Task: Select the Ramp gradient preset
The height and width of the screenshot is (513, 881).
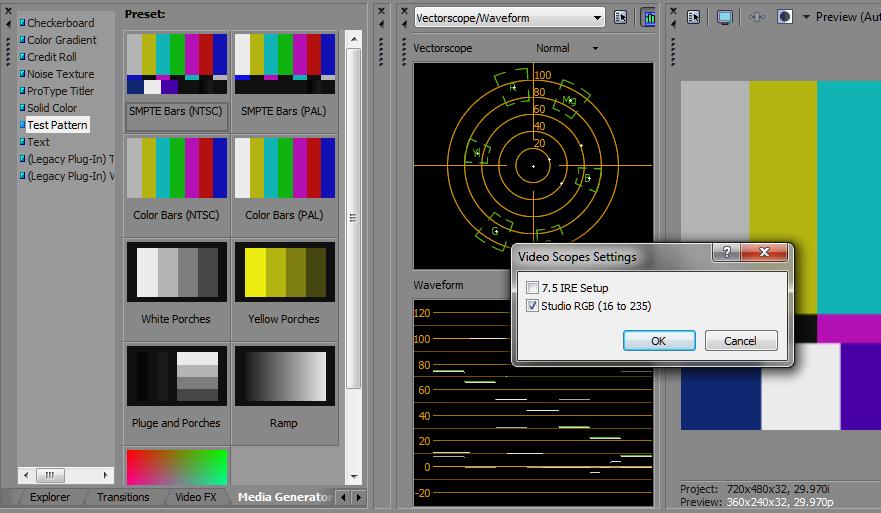Action: point(283,377)
